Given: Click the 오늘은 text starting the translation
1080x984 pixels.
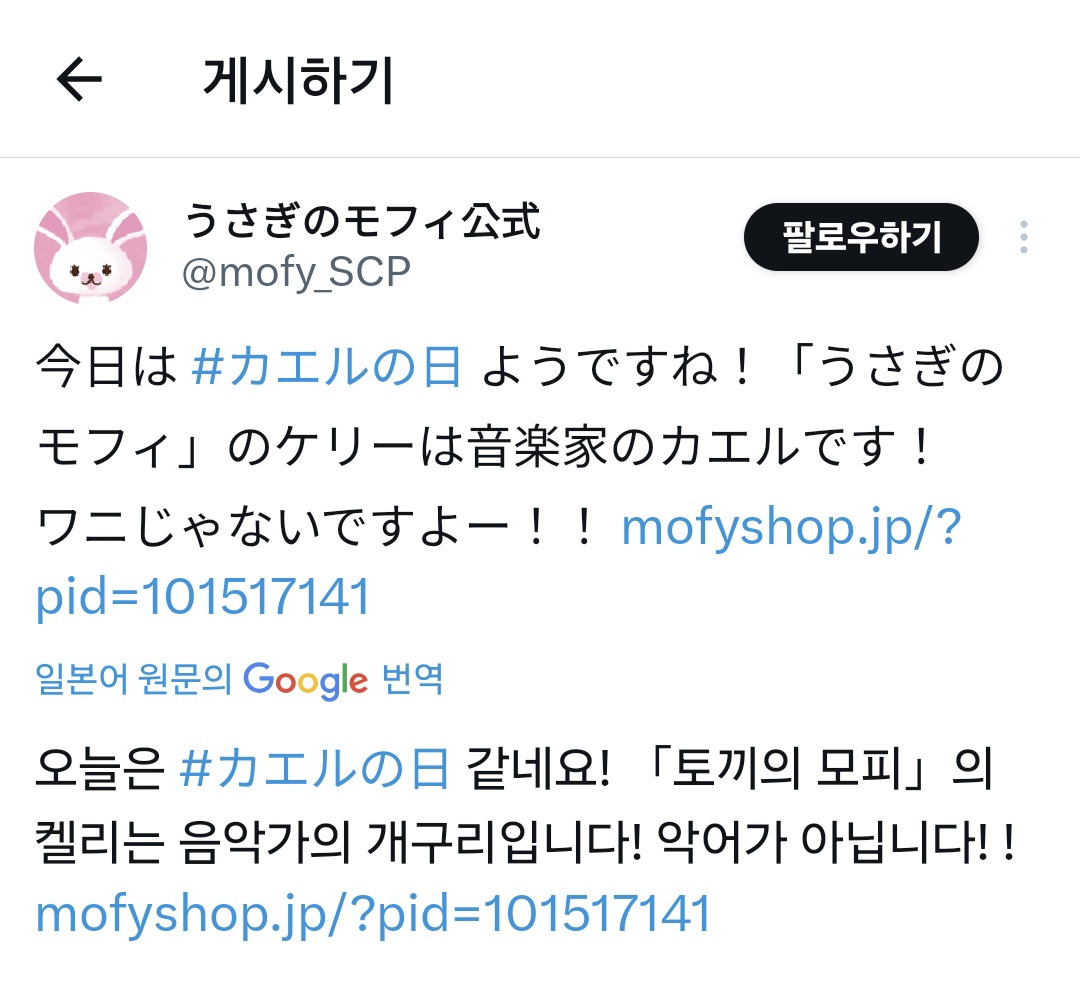Looking at the screenshot, I should coord(100,769).
